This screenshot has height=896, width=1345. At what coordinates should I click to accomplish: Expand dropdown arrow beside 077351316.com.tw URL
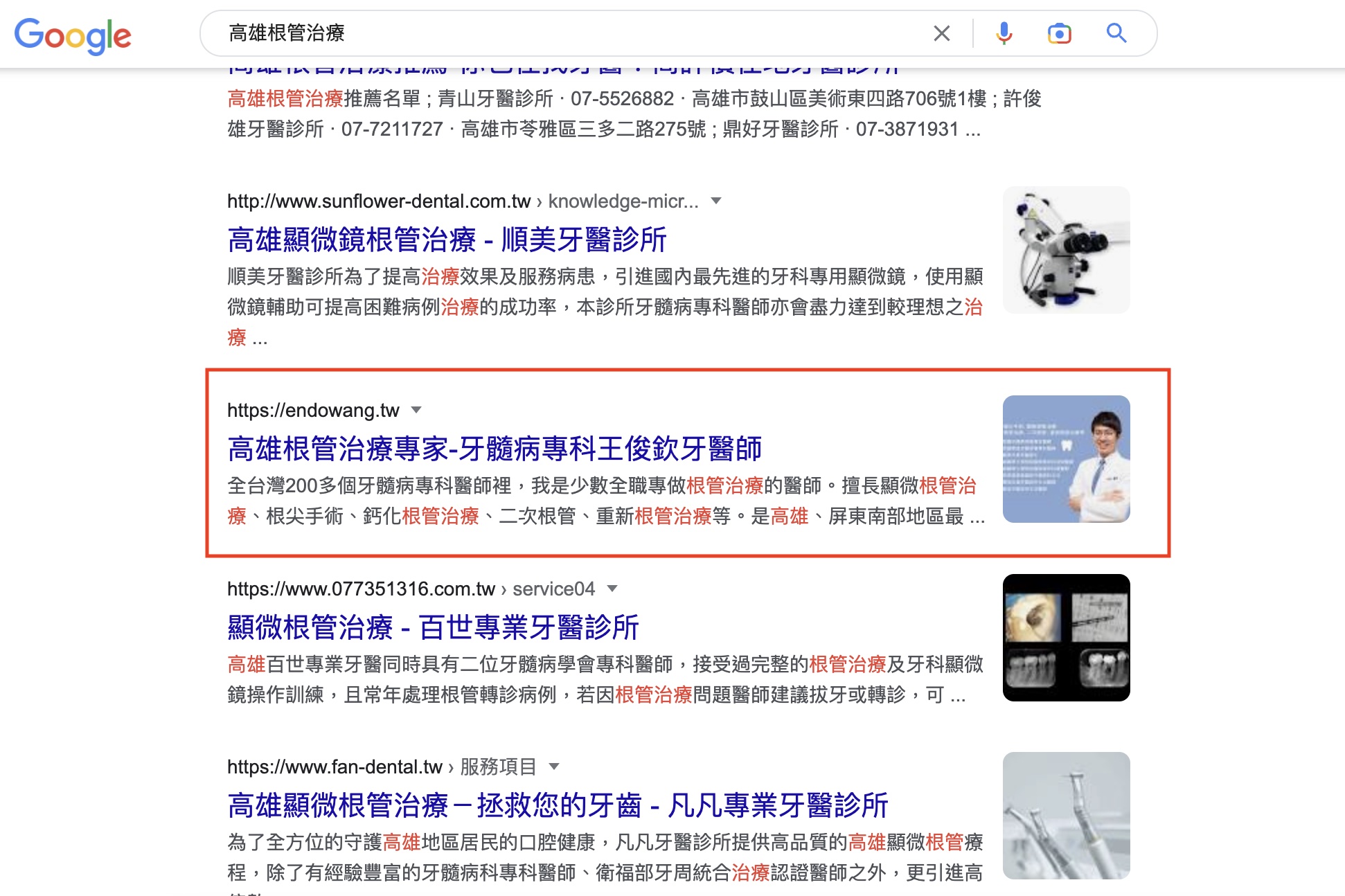click(x=612, y=589)
